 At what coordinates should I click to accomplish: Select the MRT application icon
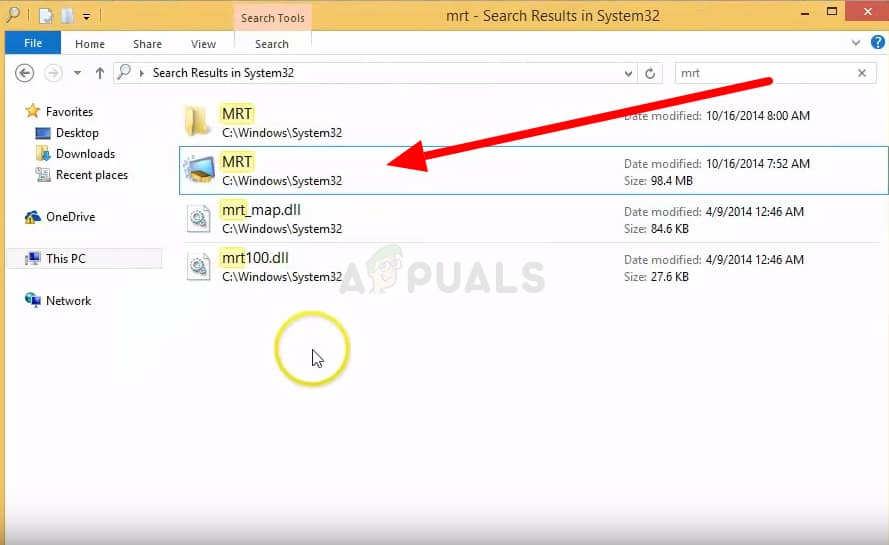coord(199,170)
